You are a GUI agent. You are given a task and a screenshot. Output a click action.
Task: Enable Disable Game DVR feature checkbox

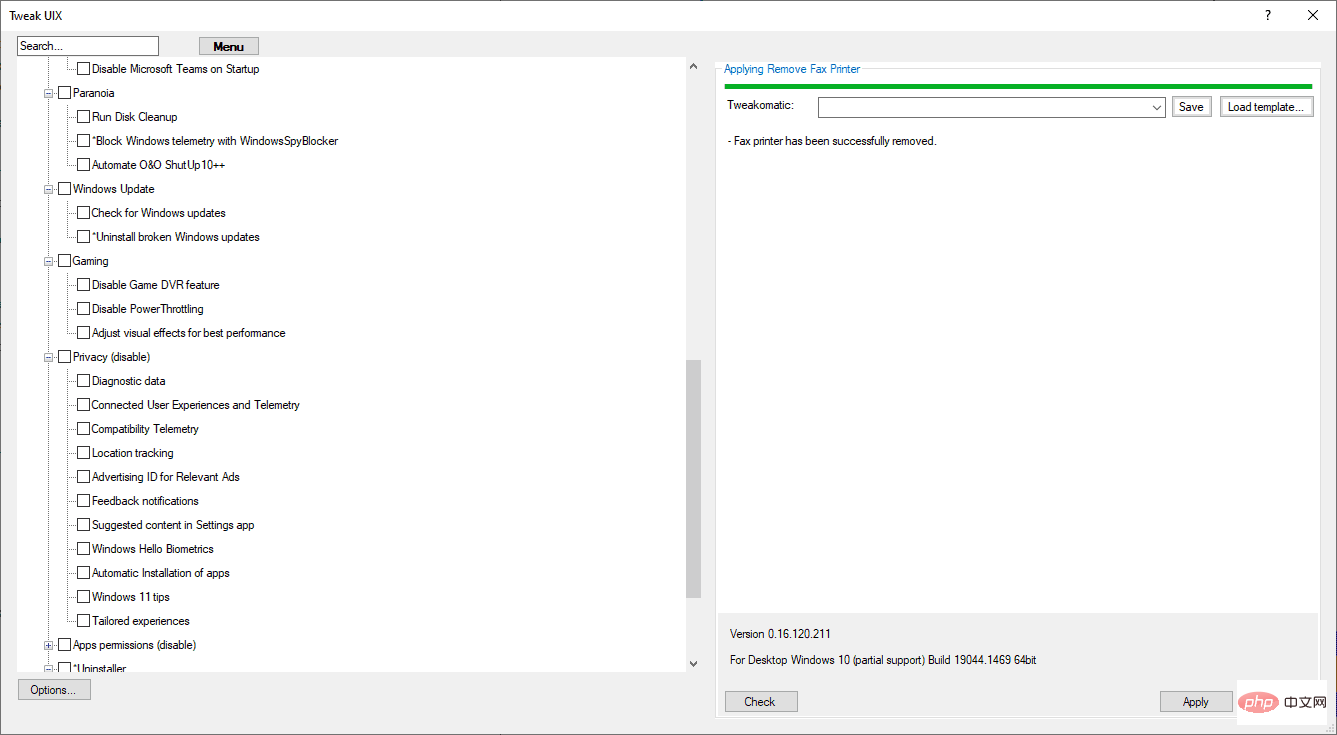(84, 285)
